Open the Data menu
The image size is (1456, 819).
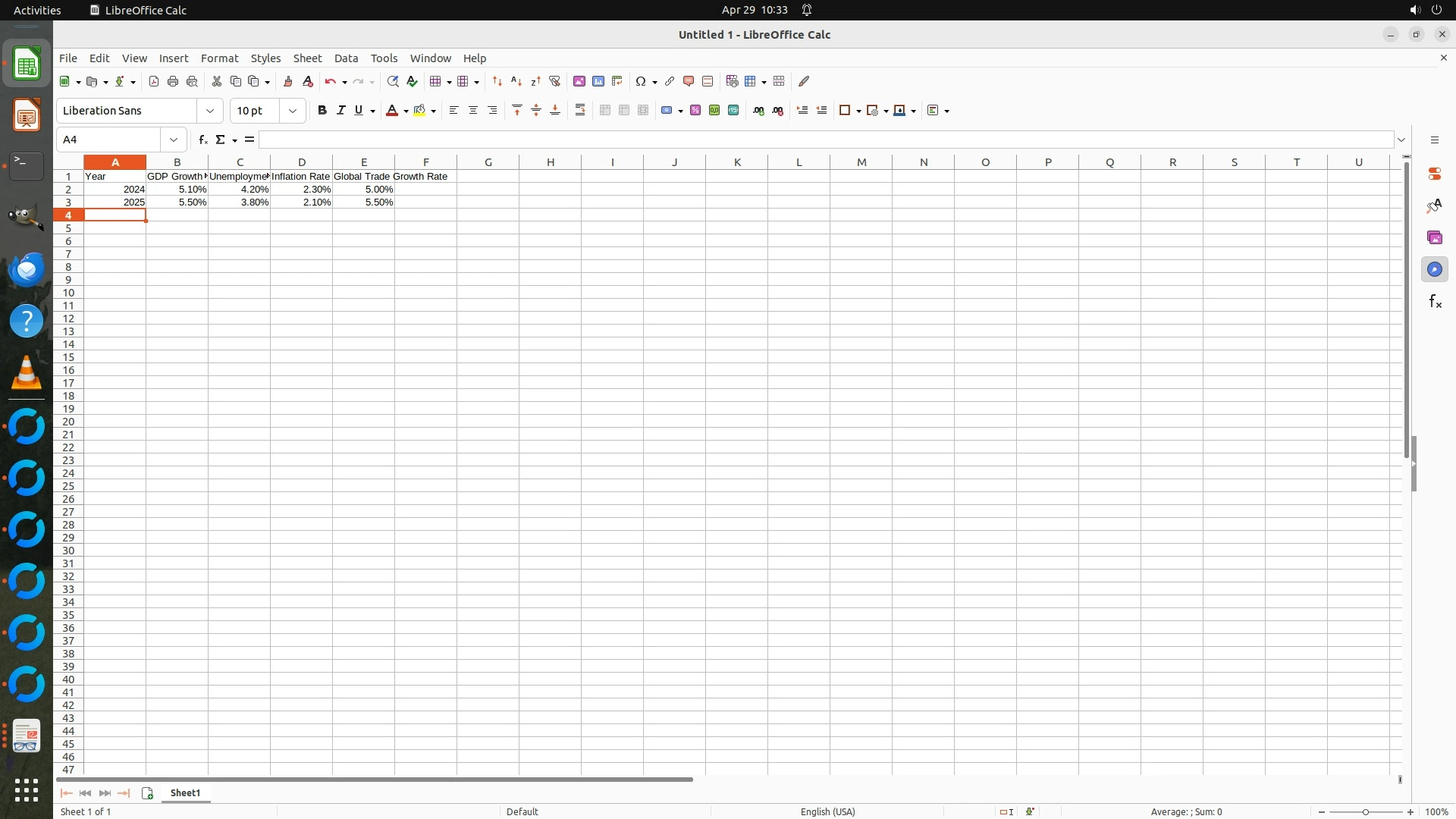click(x=346, y=58)
